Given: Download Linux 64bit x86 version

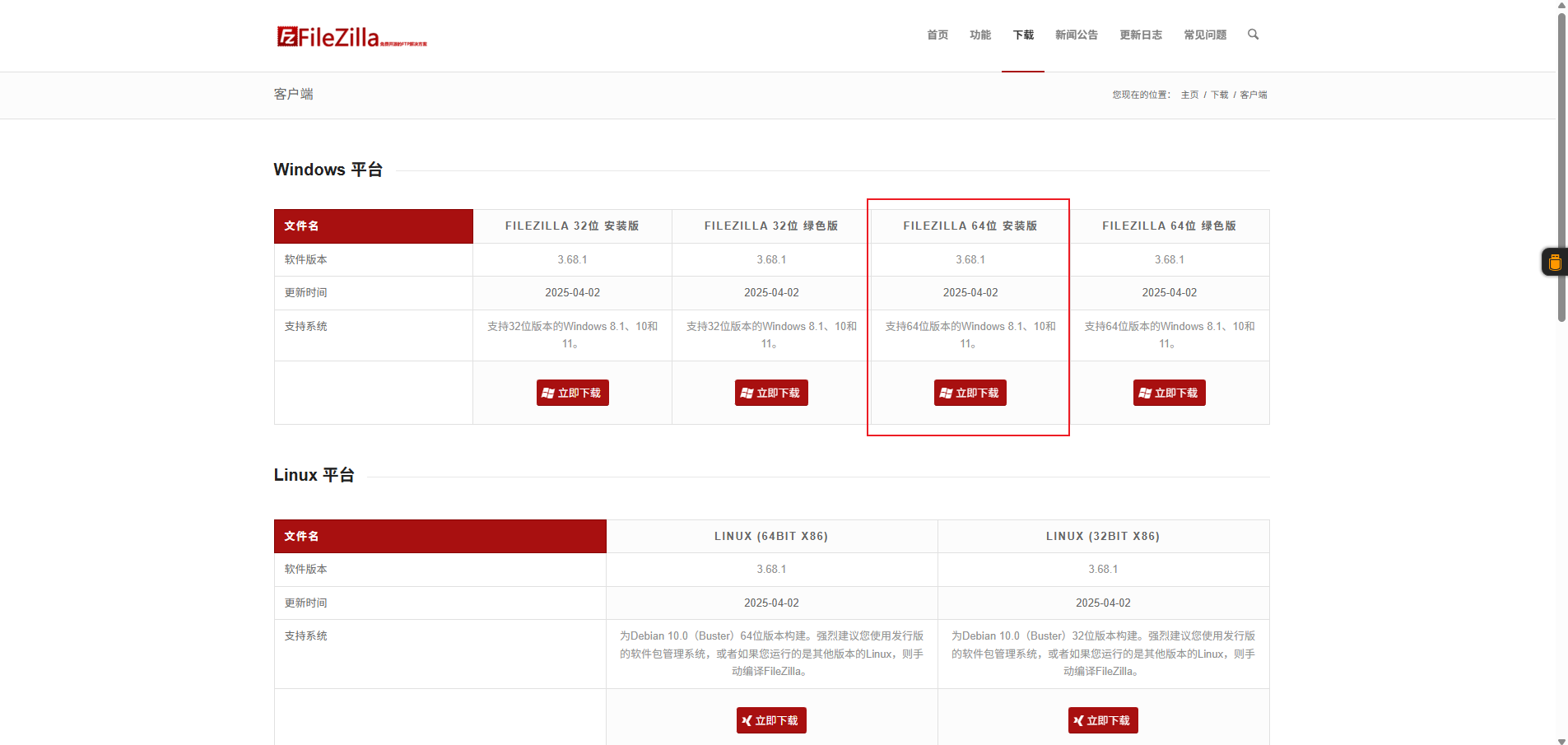Looking at the screenshot, I should (771, 720).
